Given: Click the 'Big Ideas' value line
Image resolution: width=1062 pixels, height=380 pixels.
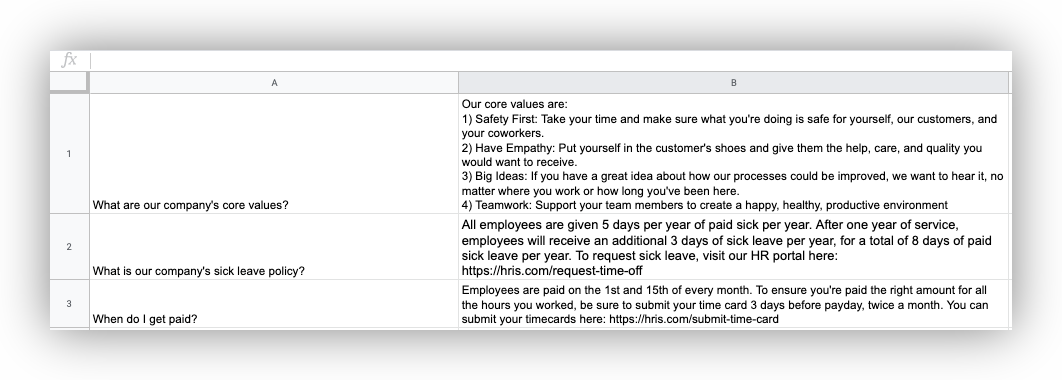Looking at the screenshot, I should pos(732,184).
